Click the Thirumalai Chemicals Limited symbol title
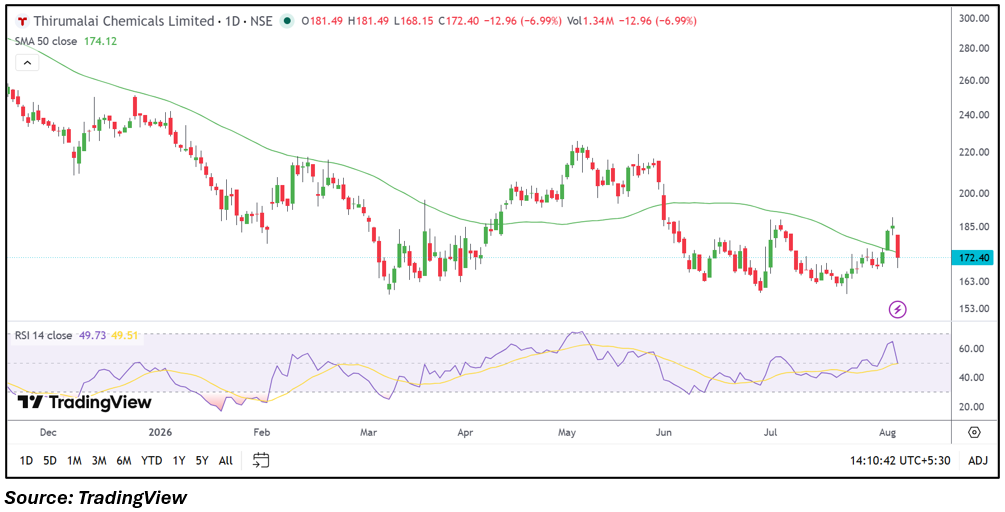This screenshot has height=512, width=1005. tap(124, 21)
